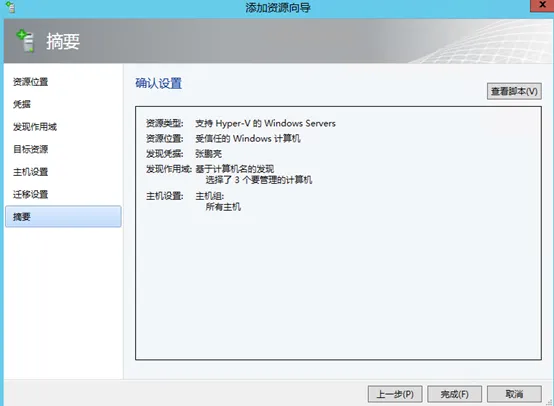Switch to the 发现作用域 step

pos(35,126)
